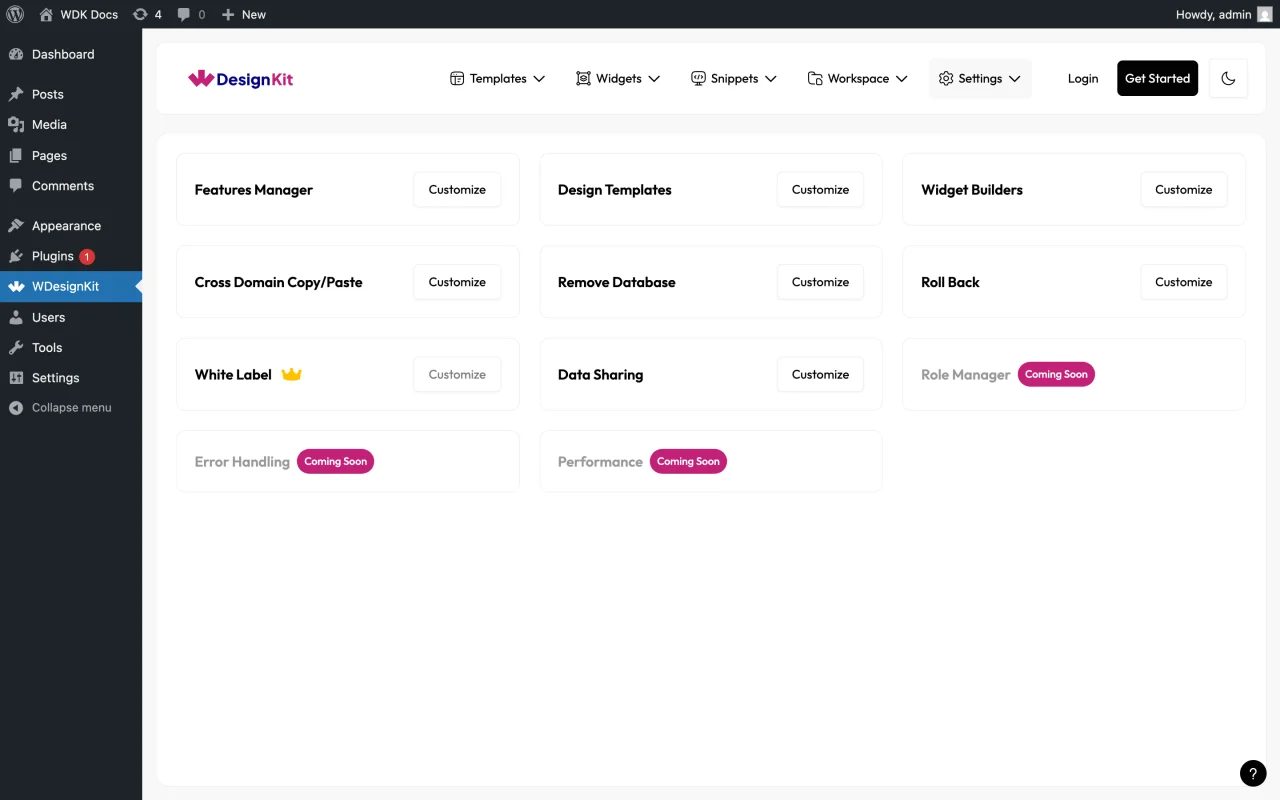Image resolution: width=1280 pixels, height=800 pixels.
Task: Click the Plugins red update count badge
Action: [87, 256]
